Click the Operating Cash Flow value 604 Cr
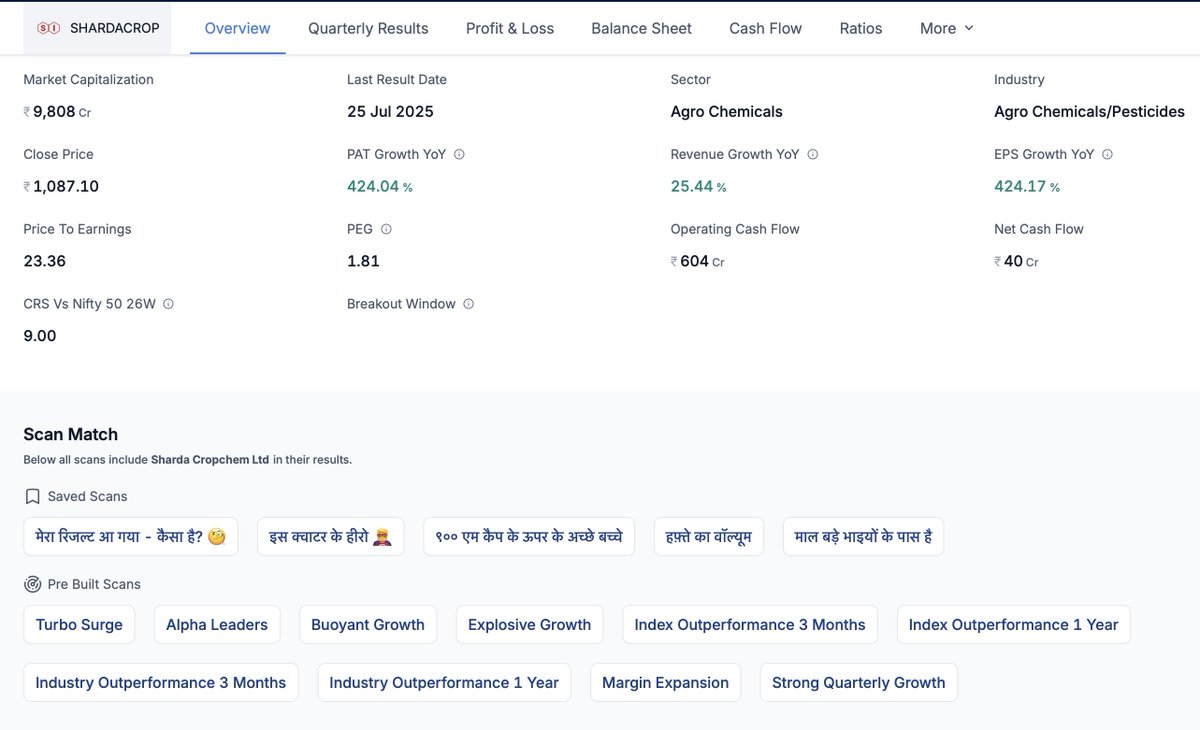The width and height of the screenshot is (1200, 730). [x=697, y=261]
